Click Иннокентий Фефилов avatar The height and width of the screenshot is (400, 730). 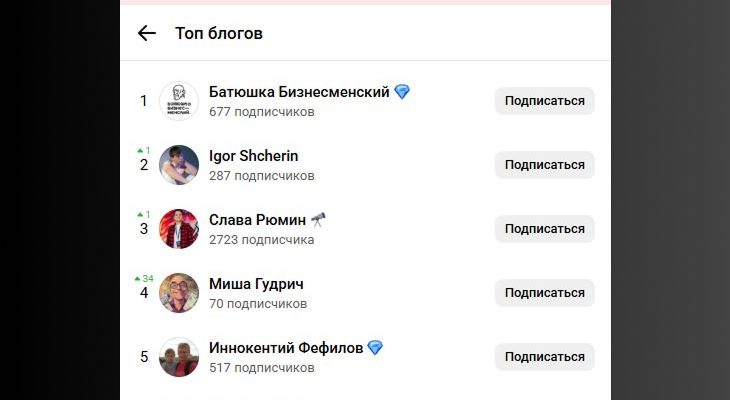tap(179, 357)
